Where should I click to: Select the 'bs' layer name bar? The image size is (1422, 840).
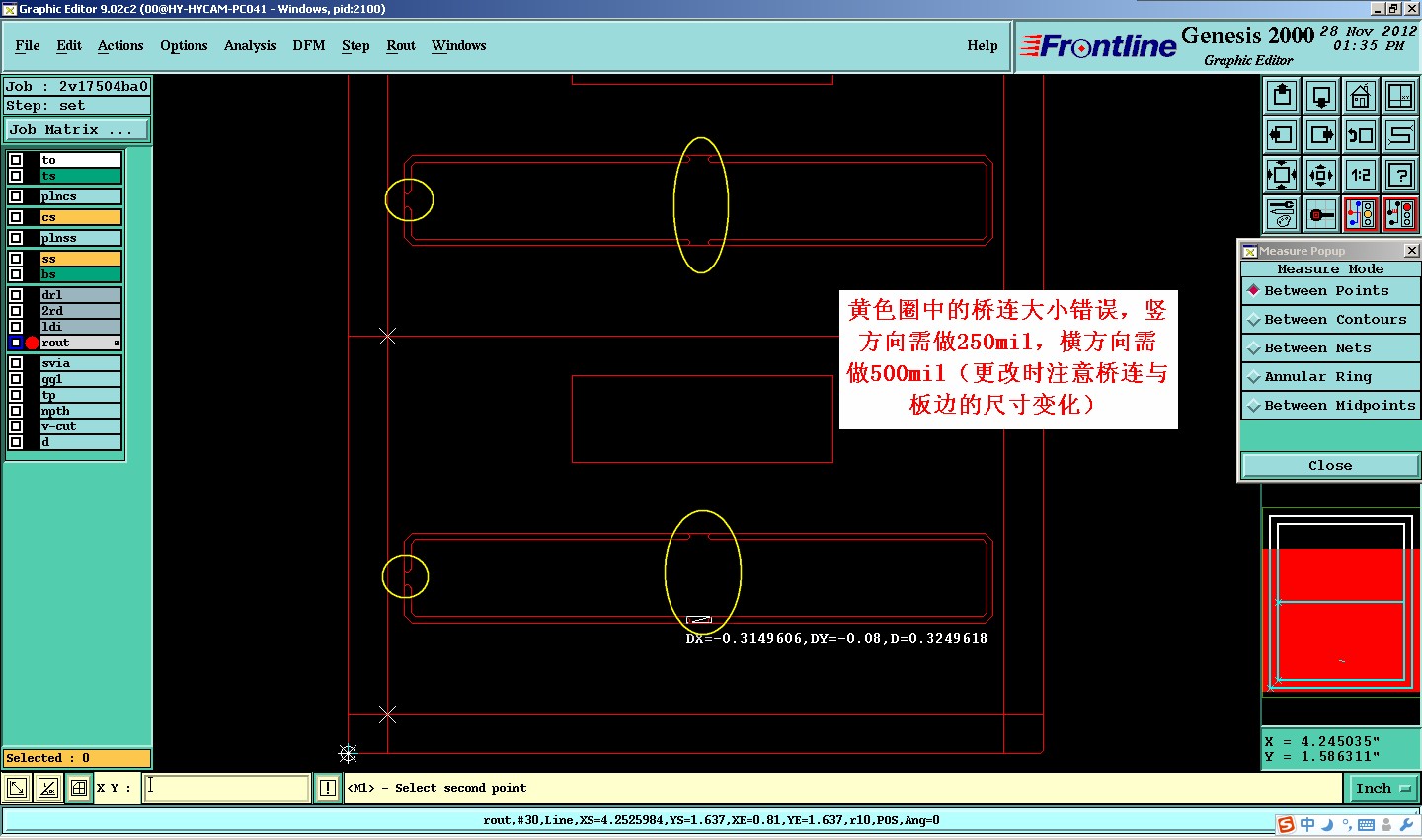[80, 274]
